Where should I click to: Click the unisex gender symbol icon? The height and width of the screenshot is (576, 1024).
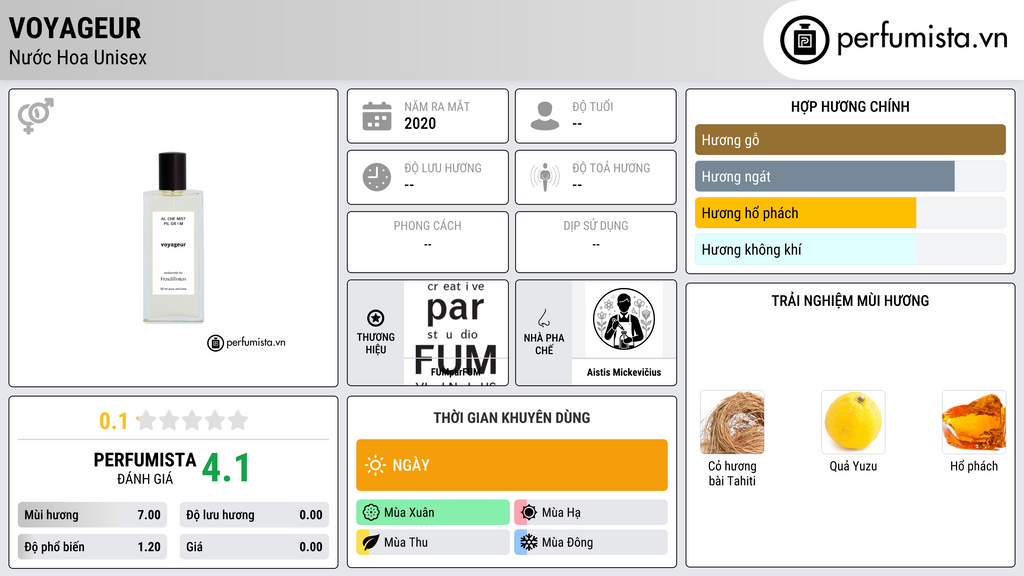[36, 116]
